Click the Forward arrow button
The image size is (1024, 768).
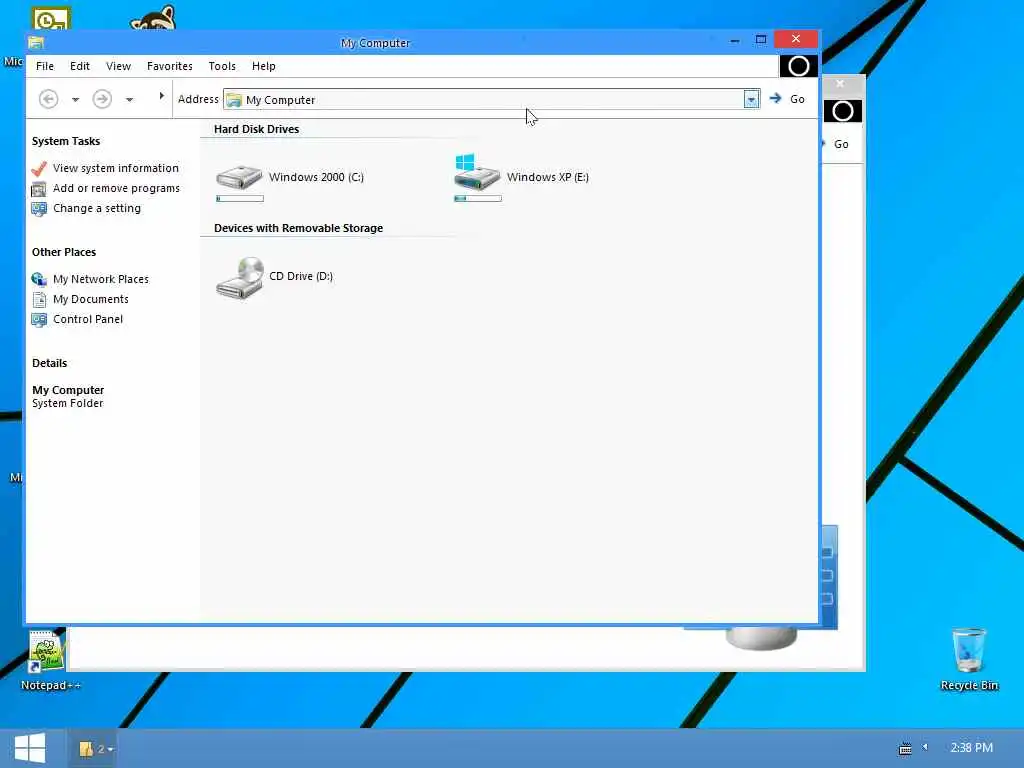click(102, 99)
